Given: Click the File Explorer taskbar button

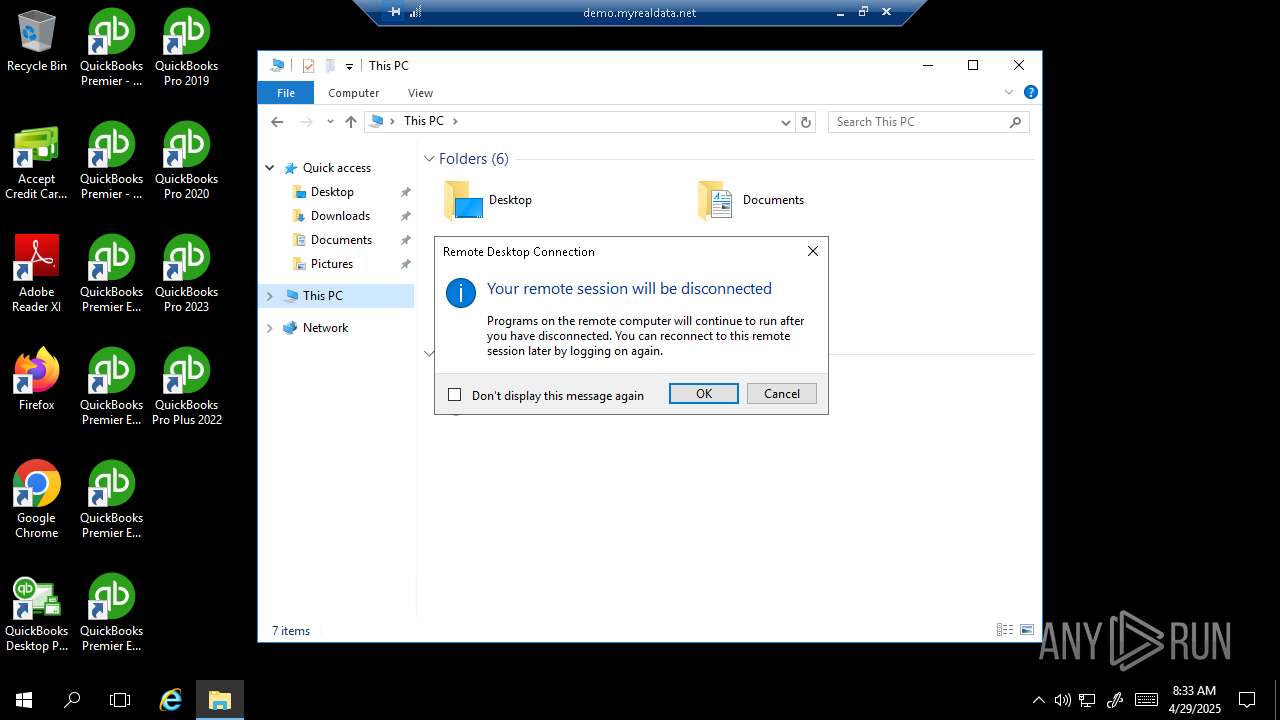Looking at the screenshot, I should click(x=220, y=700).
